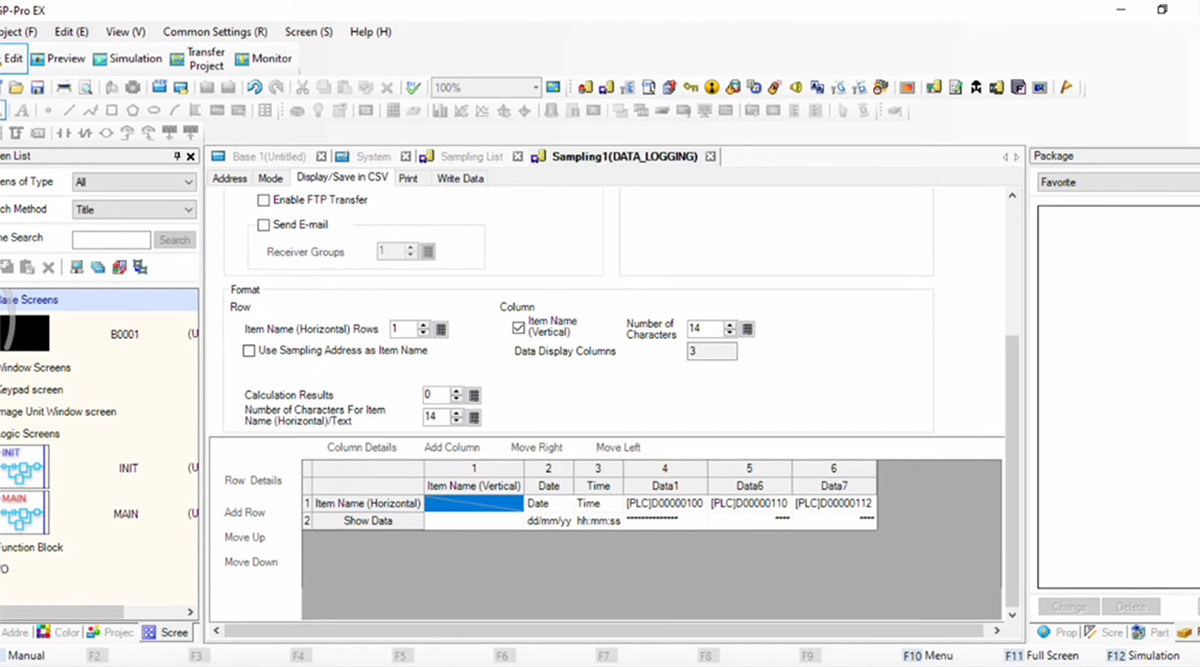Image resolution: width=1200 pixels, height=667 pixels.
Task: Click the Preview mode button
Action: 59,59
